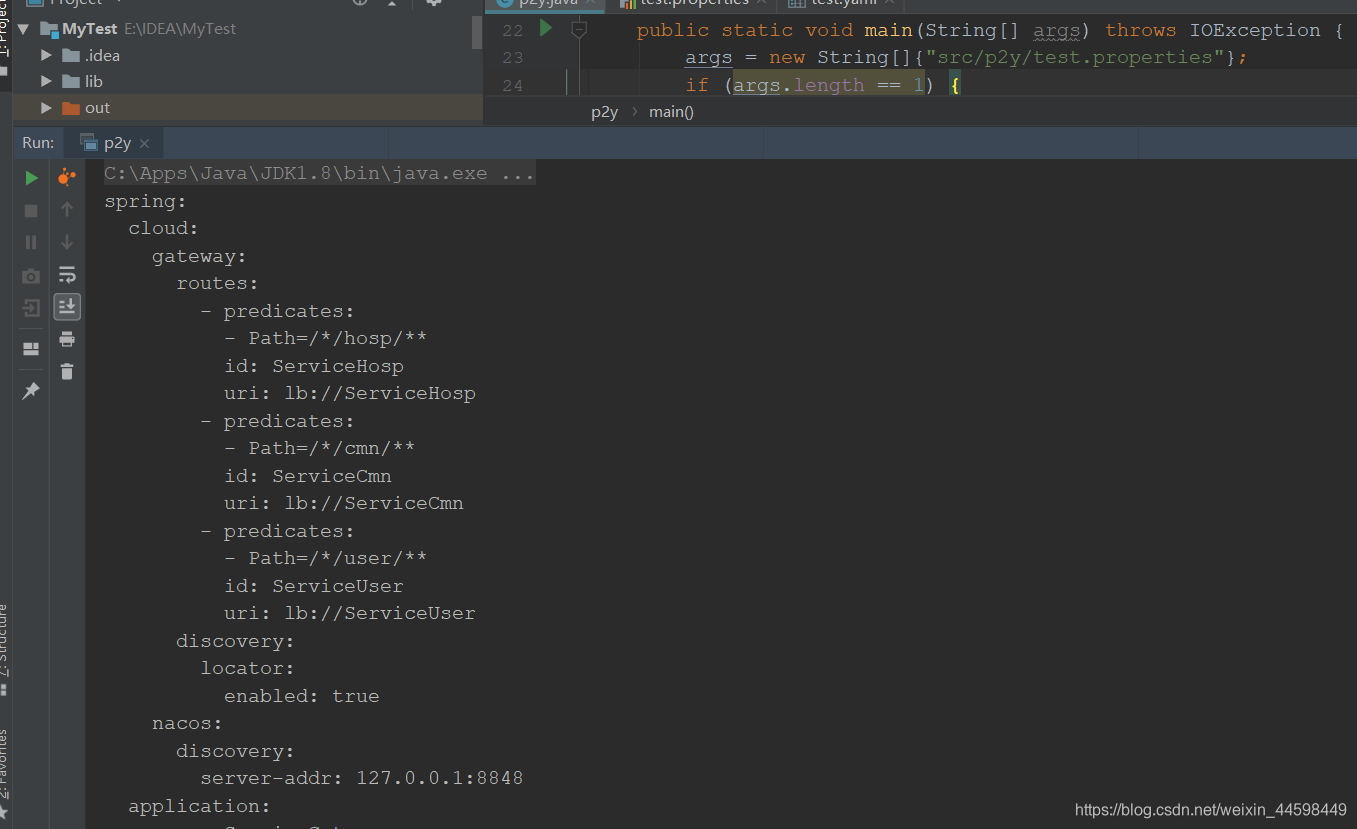Clear console with the trash icon
The height and width of the screenshot is (829, 1357).
pyautogui.click(x=67, y=372)
